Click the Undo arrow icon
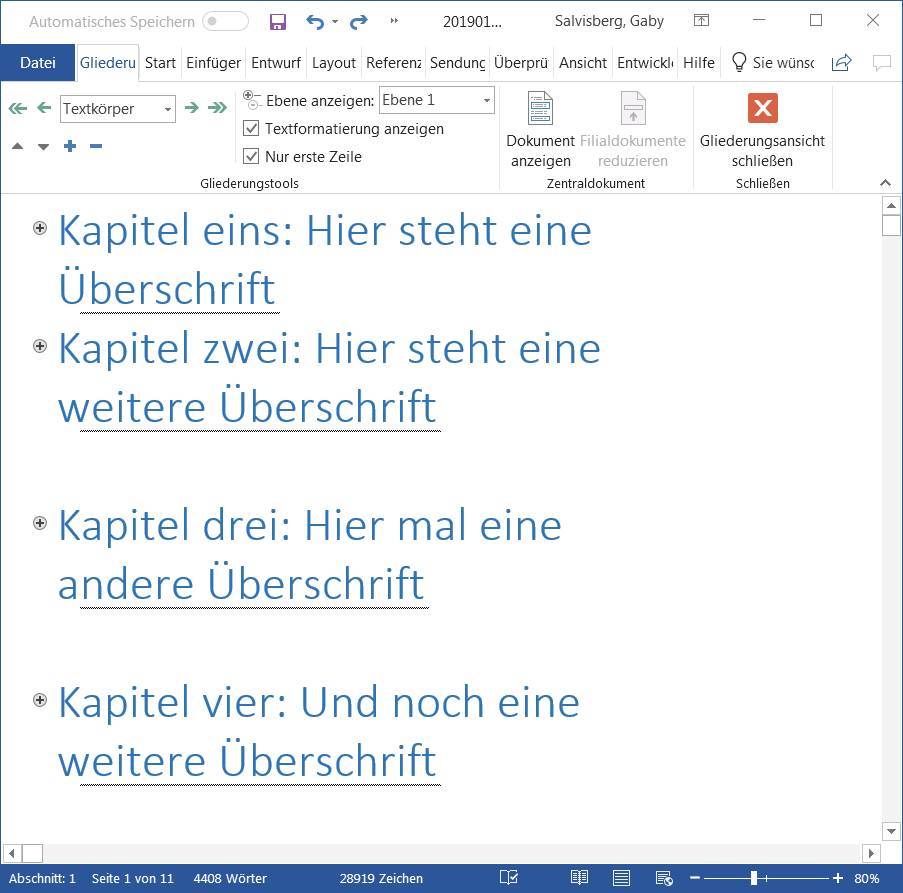903x893 pixels. (315, 21)
